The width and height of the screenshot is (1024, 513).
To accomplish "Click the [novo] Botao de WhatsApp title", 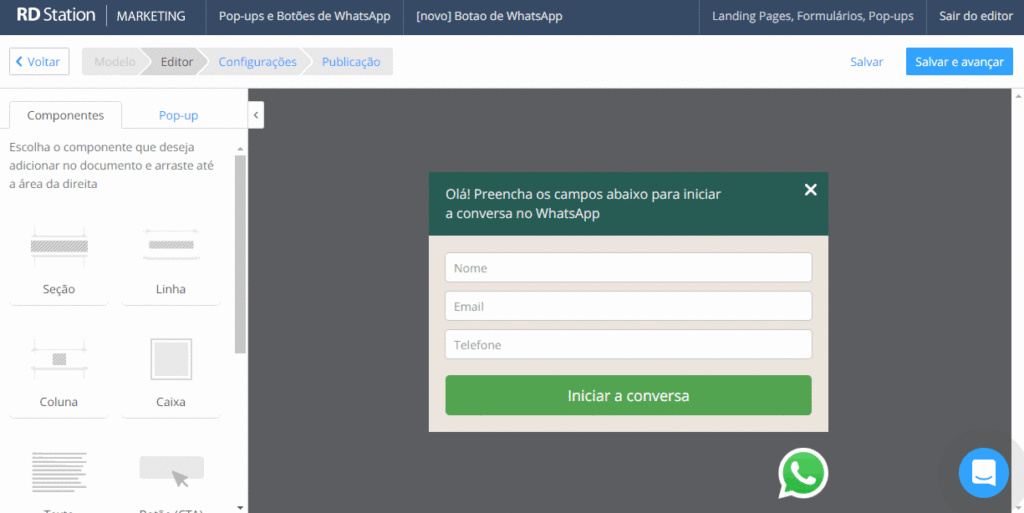I will [x=489, y=16].
